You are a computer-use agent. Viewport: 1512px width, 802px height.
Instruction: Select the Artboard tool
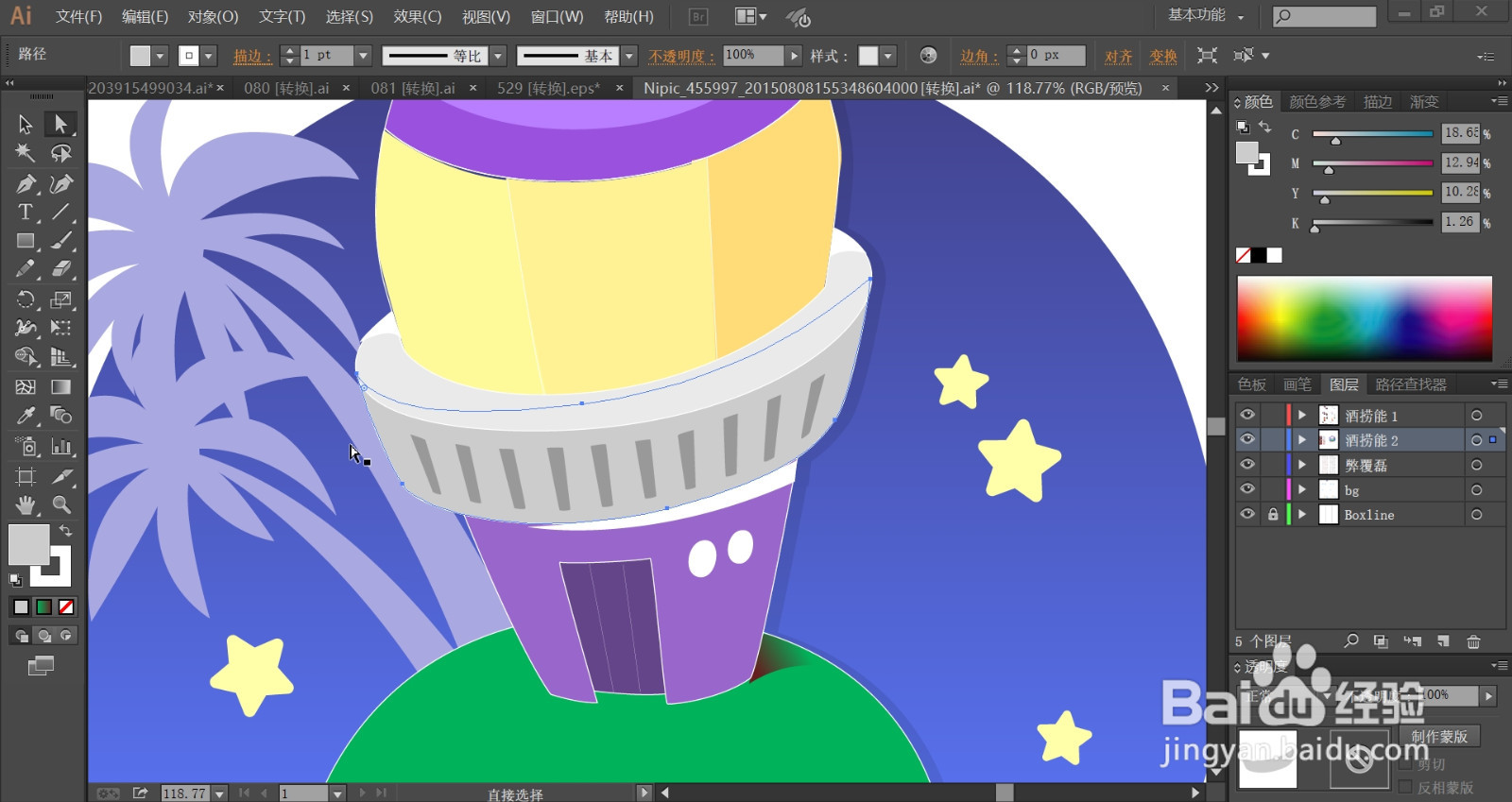26,476
